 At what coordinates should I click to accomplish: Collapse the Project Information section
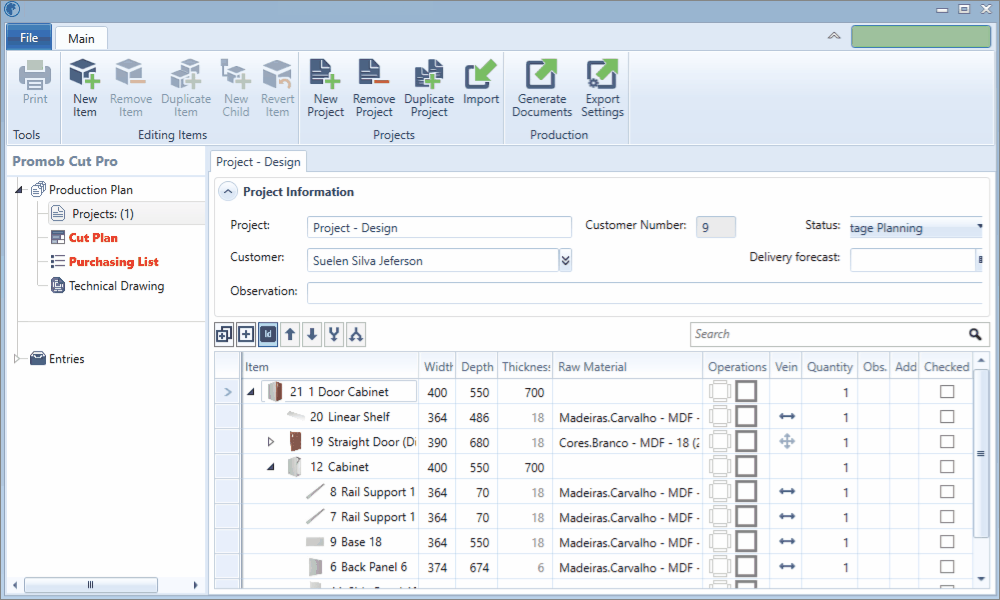click(228, 192)
